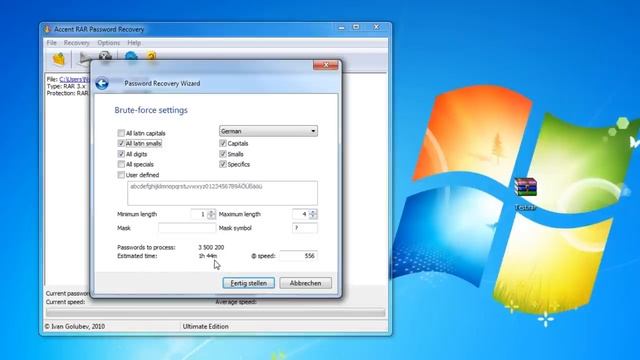Uncheck the German Capitals checkbox

[222, 143]
